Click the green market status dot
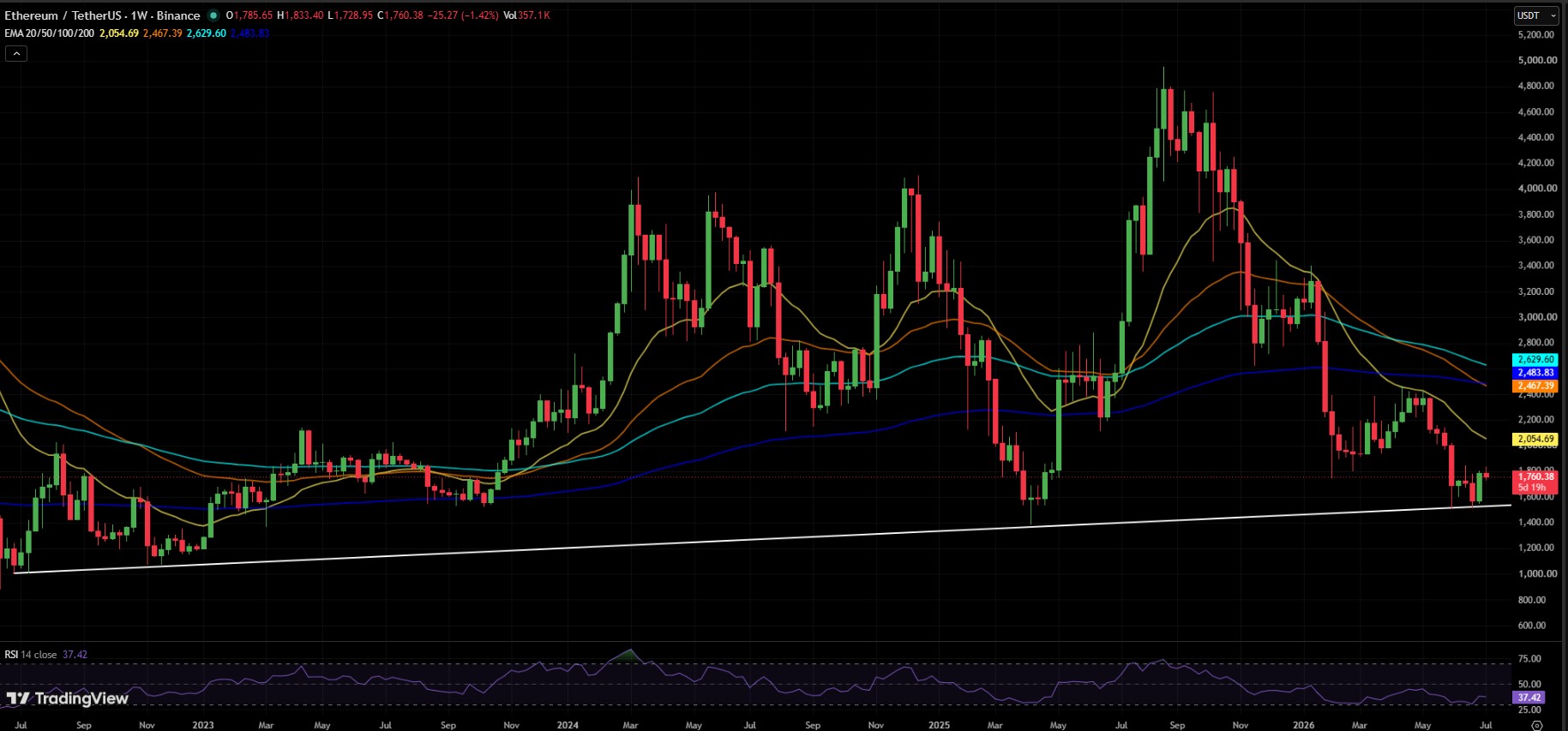Screen dimensions: 1568x731 (213, 15)
